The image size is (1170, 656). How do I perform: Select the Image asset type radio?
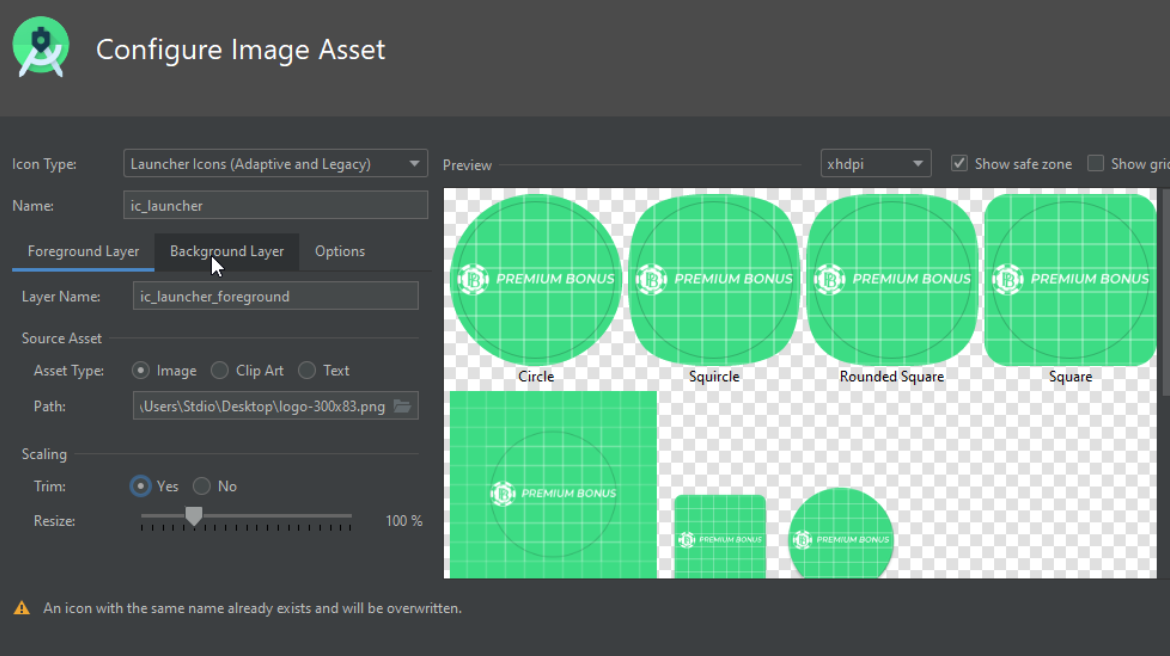point(140,370)
